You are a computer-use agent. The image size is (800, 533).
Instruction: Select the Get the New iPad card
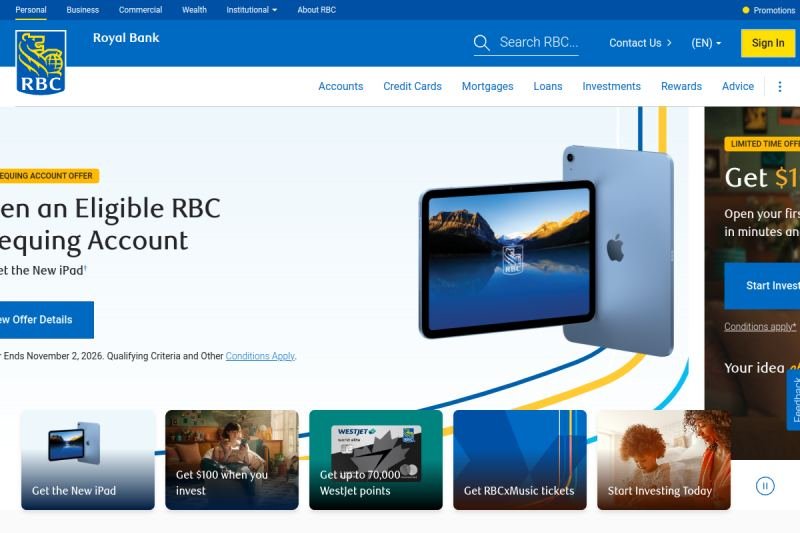[88, 460]
